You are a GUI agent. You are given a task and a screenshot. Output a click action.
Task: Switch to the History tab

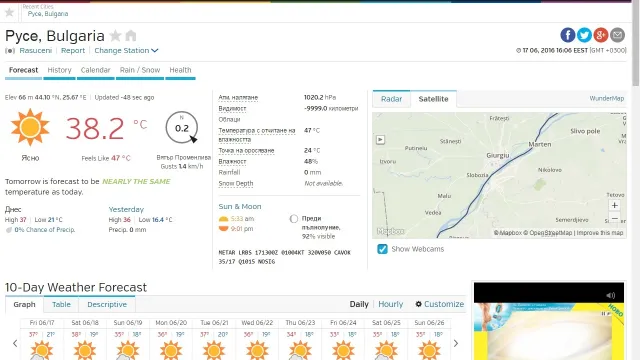(60, 70)
